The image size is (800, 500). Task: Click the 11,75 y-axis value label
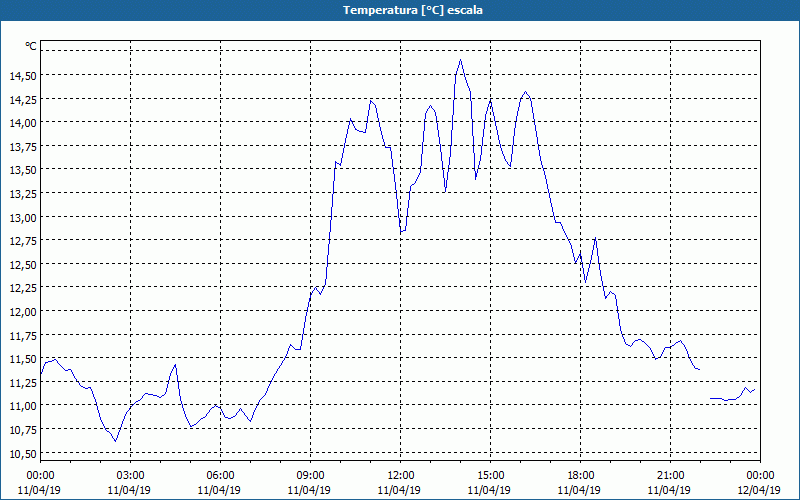22,335
